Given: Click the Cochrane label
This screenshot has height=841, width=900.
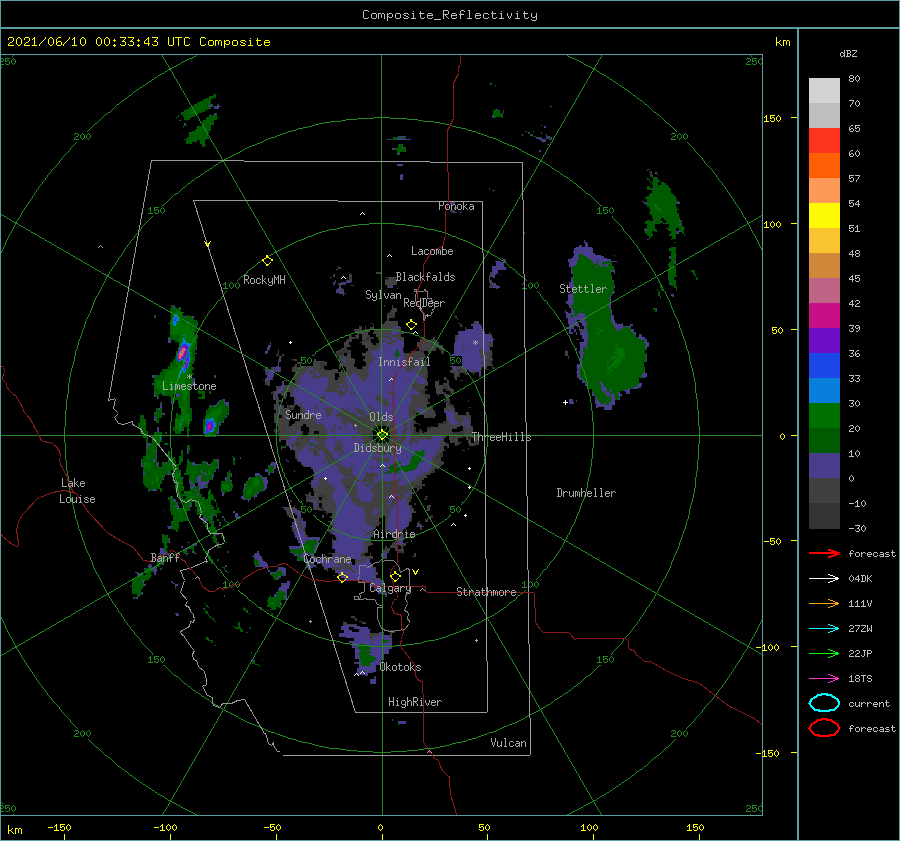Looking at the screenshot, I should point(327,559).
